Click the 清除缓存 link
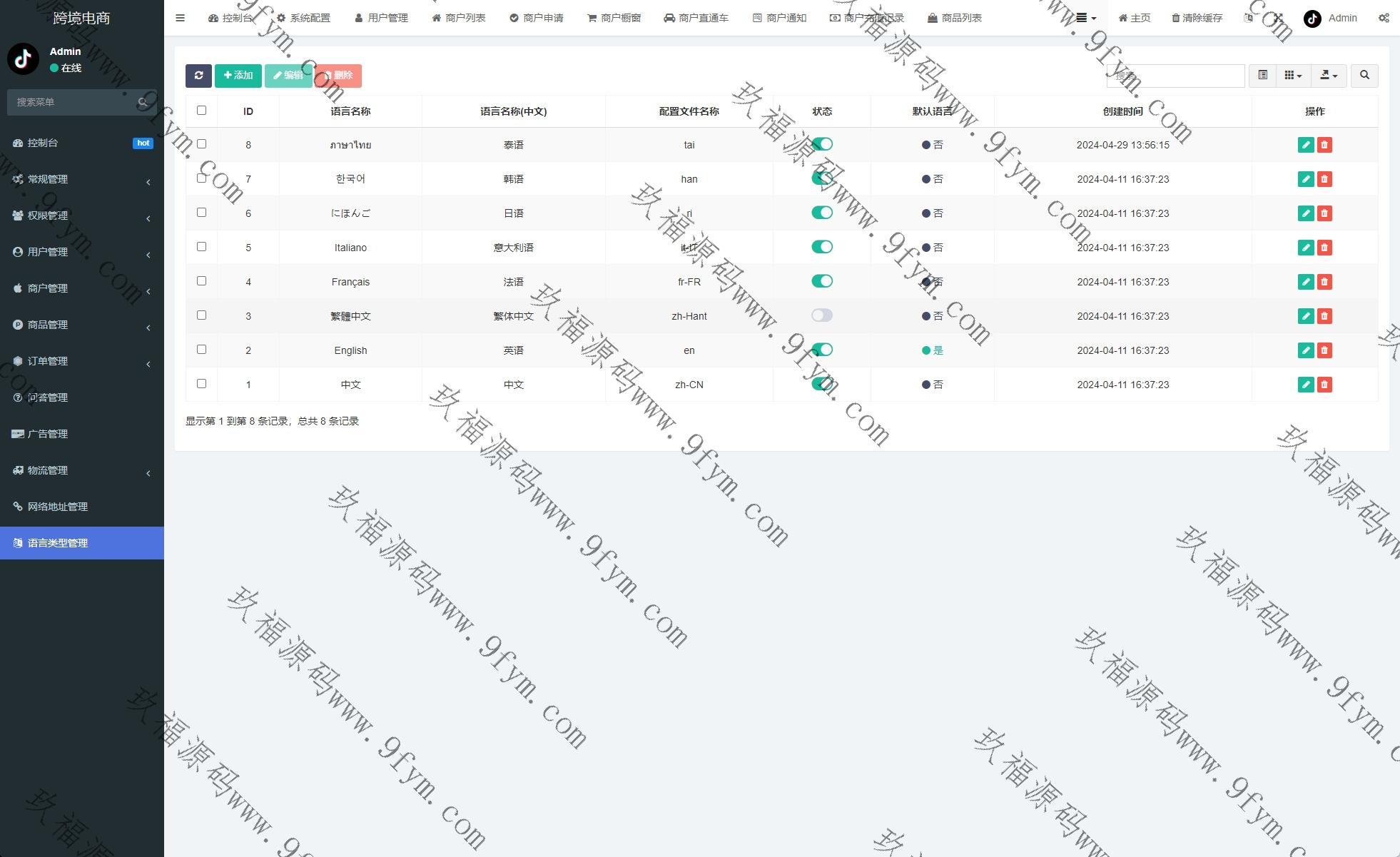Viewport: 1400px width, 857px height. point(1197,18)
